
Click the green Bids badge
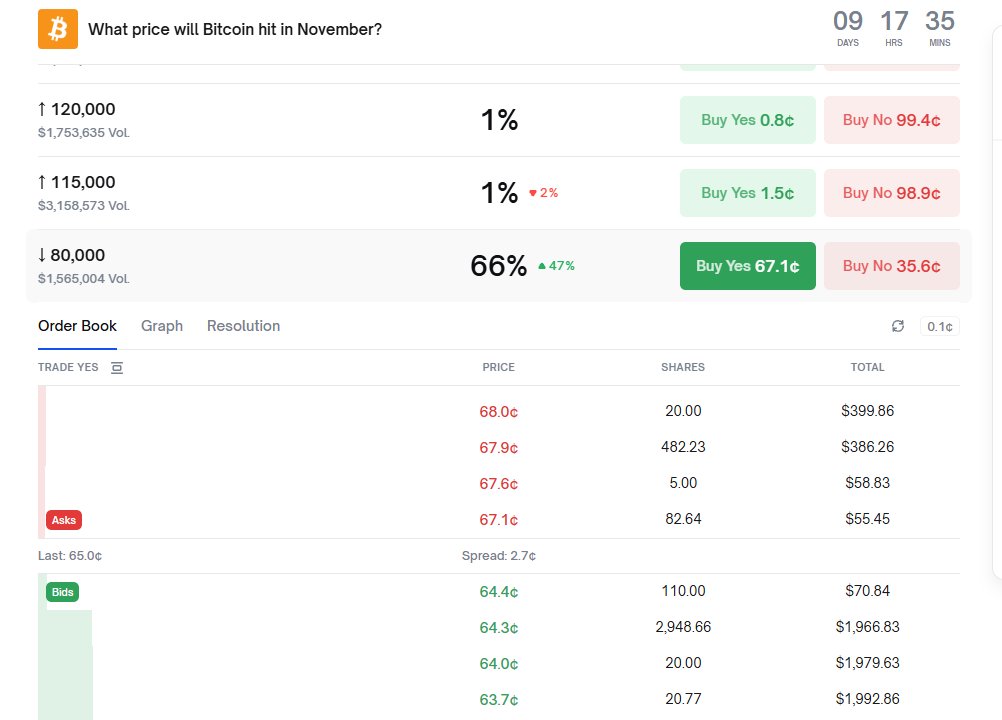click(63, 592)
